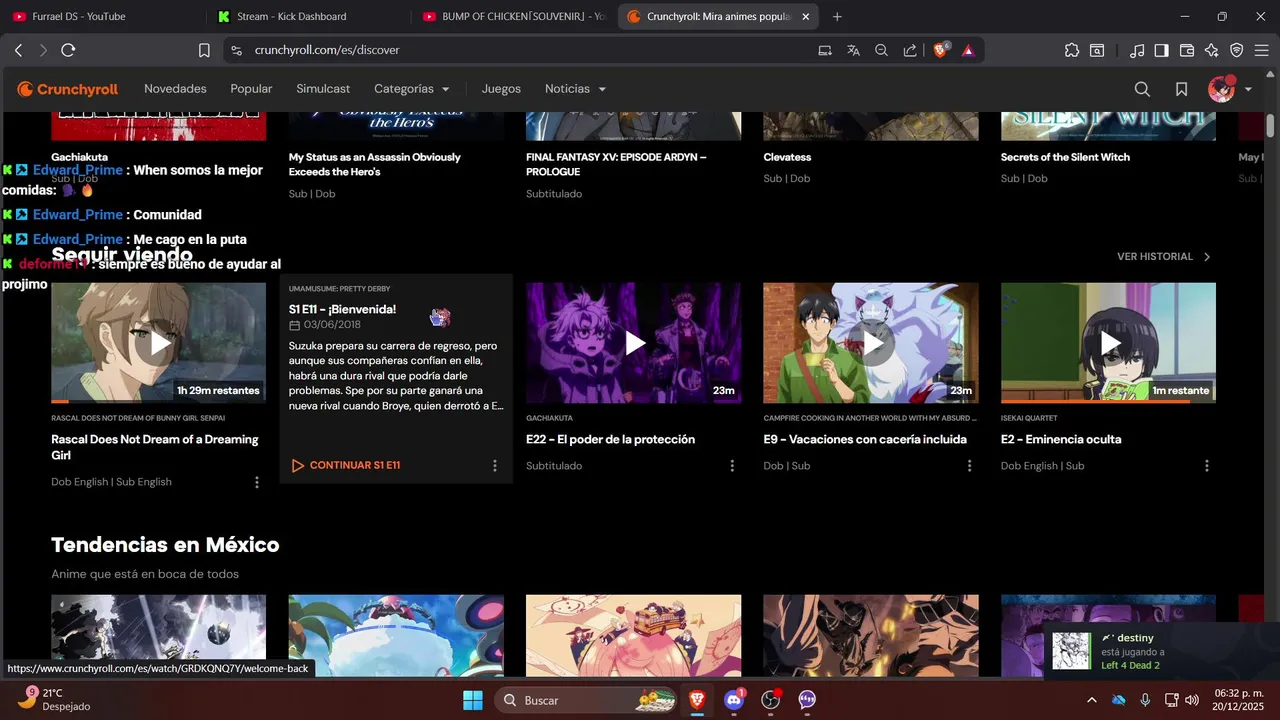The width and height of the screenshot is (1280, 720).
Task: Open the Popular menu item
Action: point(251,89)
